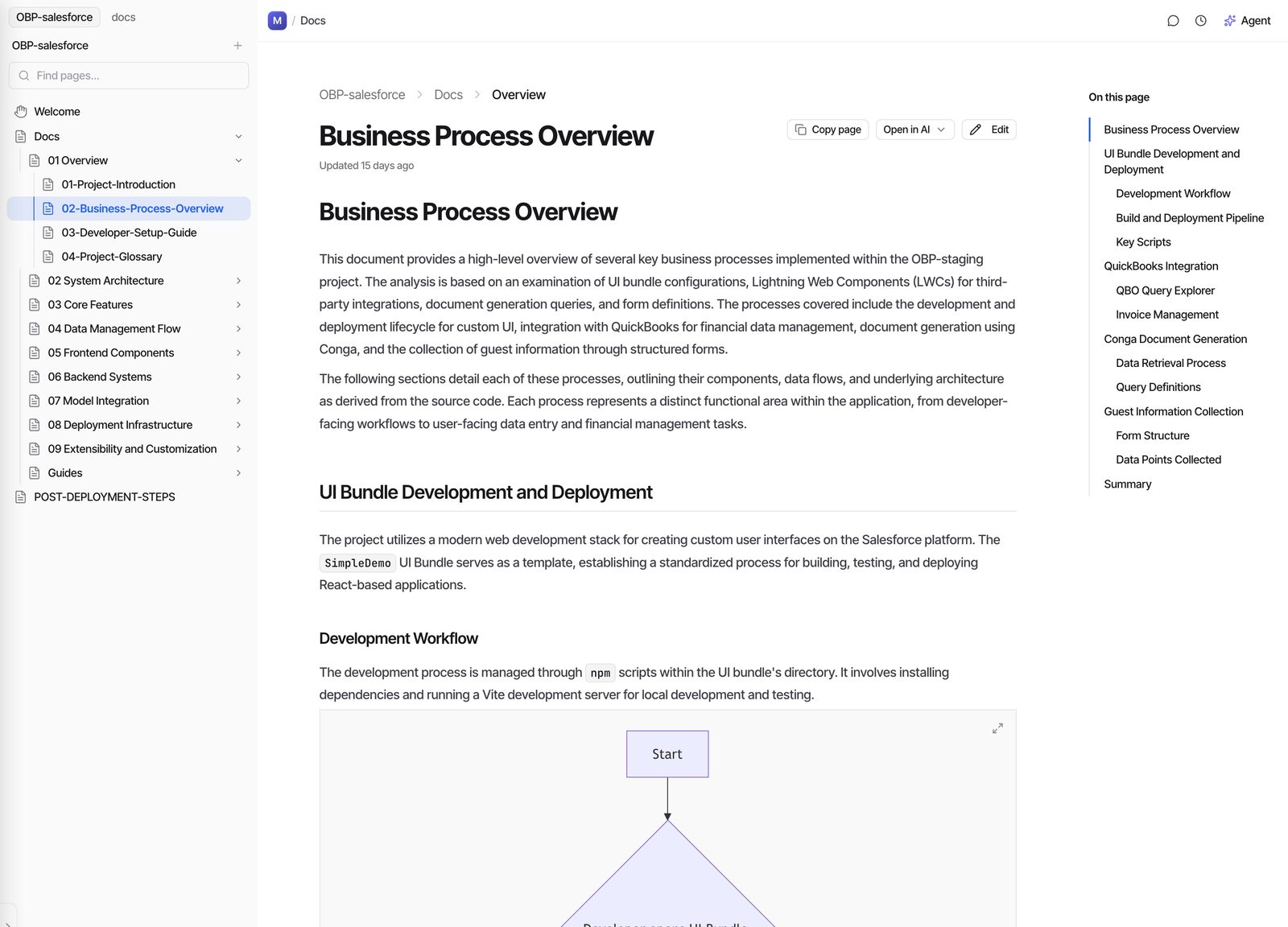Expand 08 Deployment Infrastructure chevron
1288x927 pixels.
tap(238, 425)
